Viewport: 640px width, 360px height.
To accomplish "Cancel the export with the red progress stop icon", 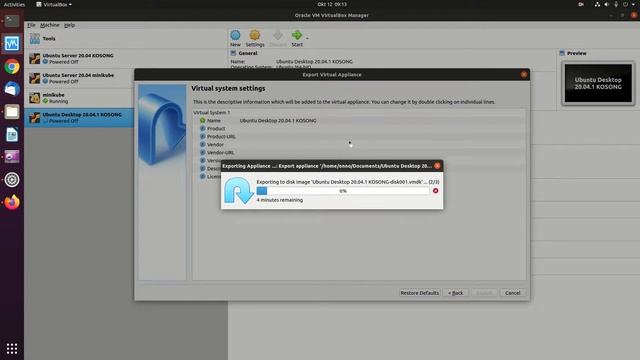I will [436, 191].
